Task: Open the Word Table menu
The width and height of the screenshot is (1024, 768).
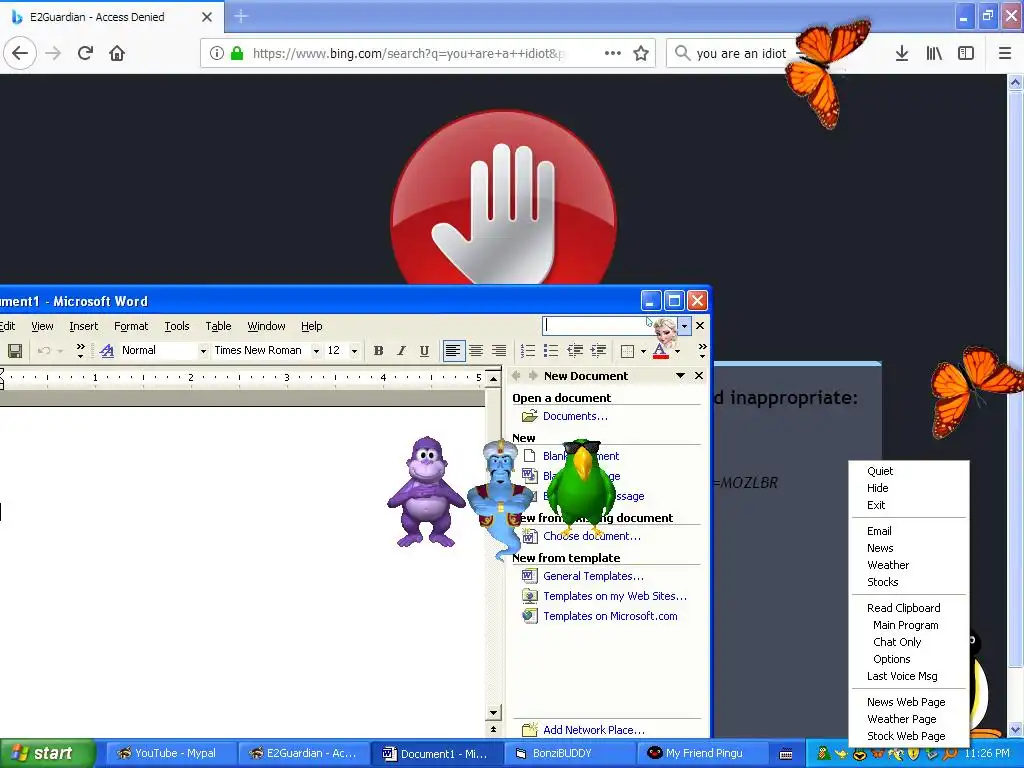Action: point(218,326)
